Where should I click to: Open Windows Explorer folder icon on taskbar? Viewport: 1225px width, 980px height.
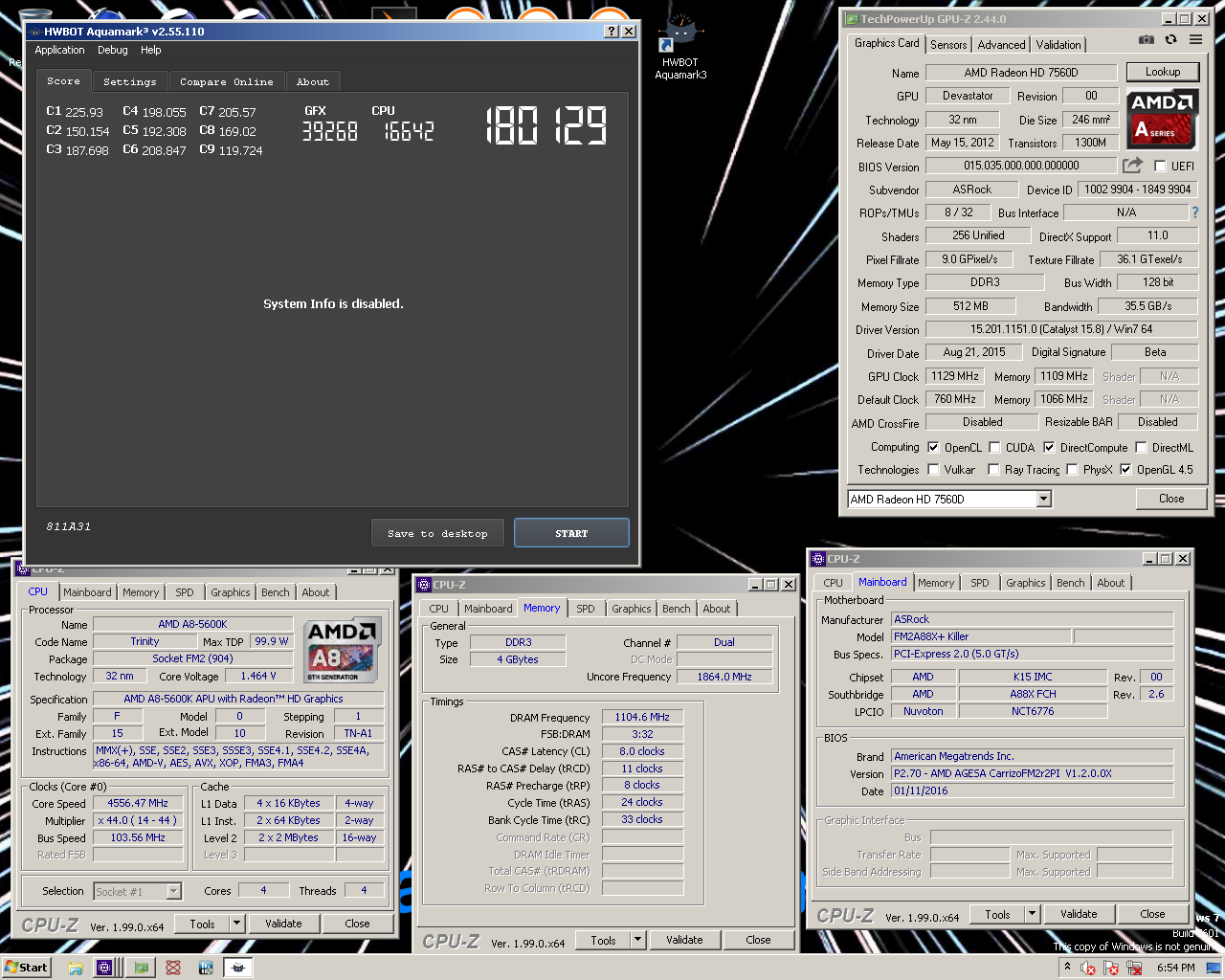pyautogui.click(x=75, y=968)
